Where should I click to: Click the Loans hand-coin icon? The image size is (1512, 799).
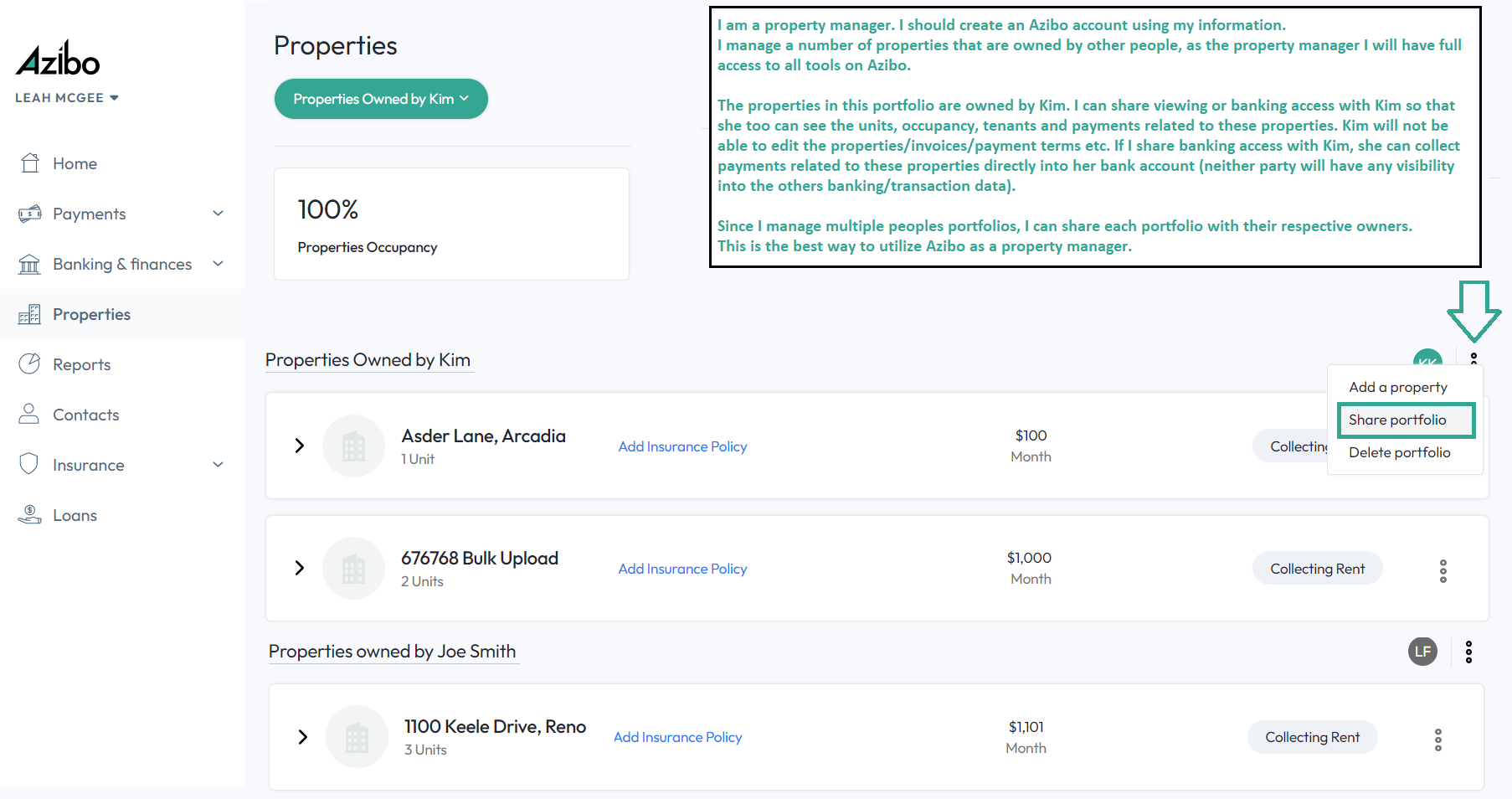tap(29, 514)
